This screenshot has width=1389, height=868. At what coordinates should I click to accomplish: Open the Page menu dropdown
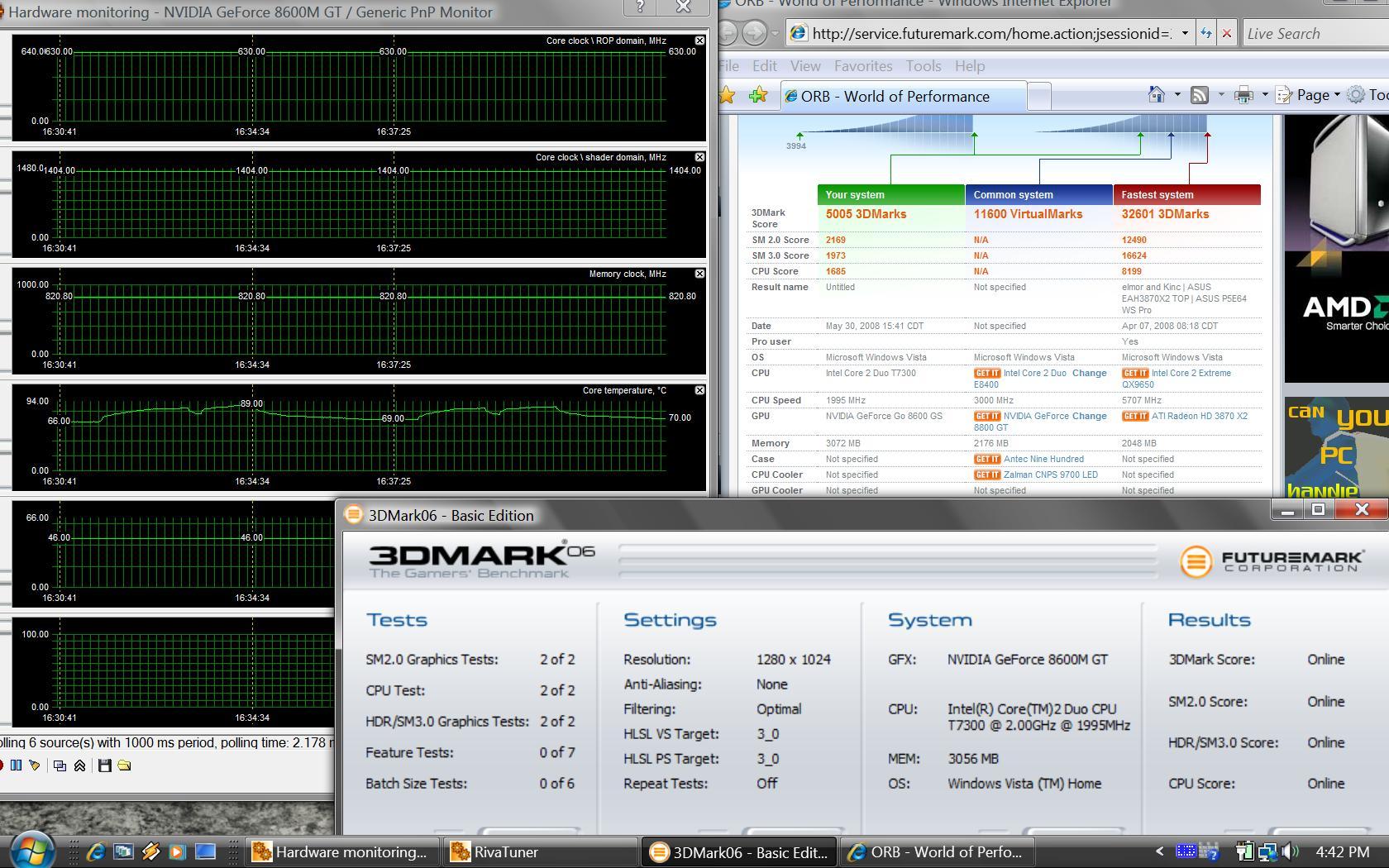[1307, 95]
